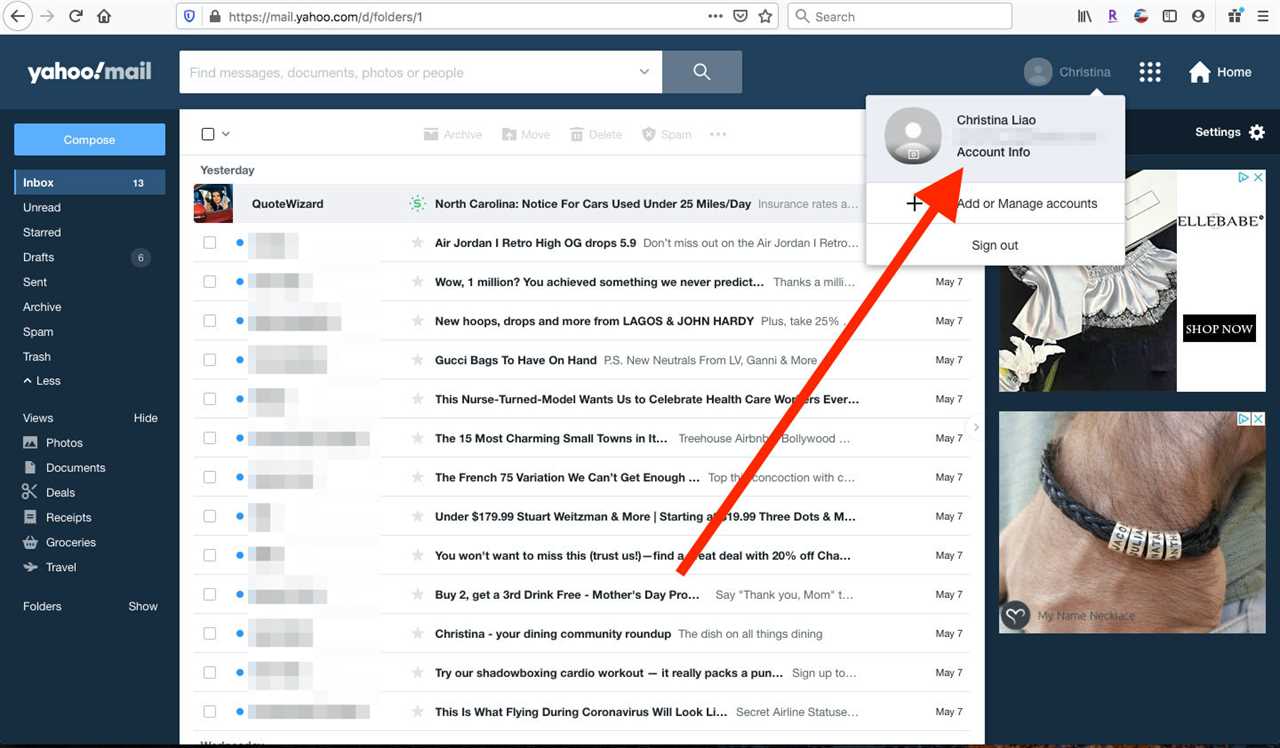The height and width of the screenshot is (748, 1280).
Task: Open the Receipts view
Action: point(67,517)
